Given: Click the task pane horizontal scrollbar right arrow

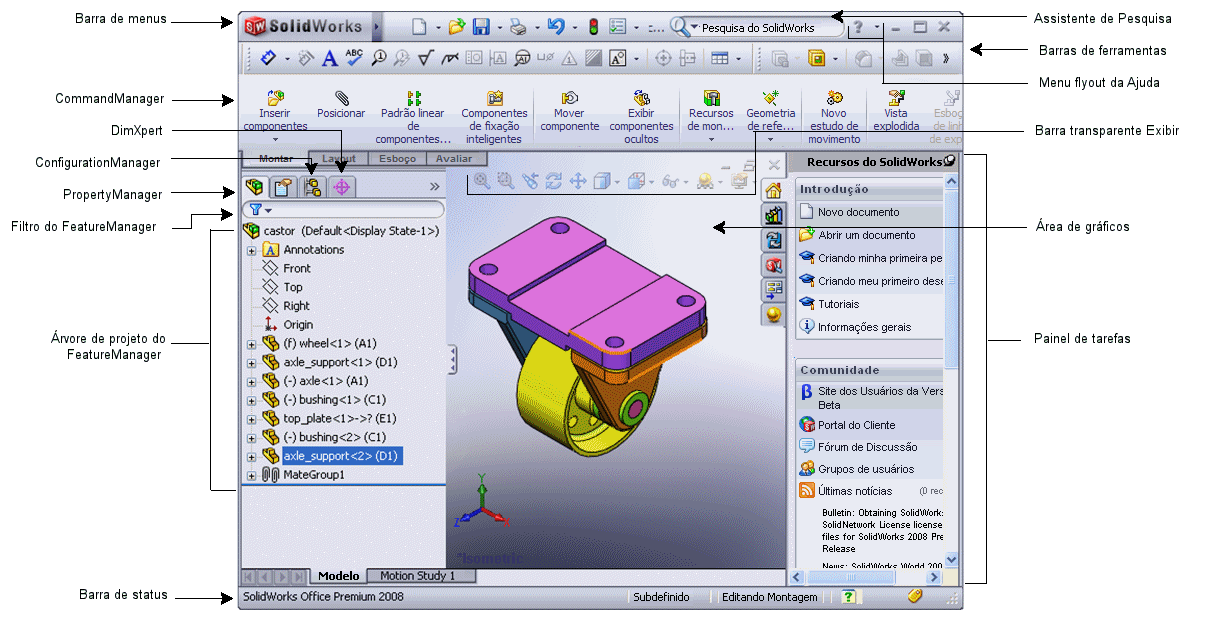Looking at the screenshot, I should (934, 577).
